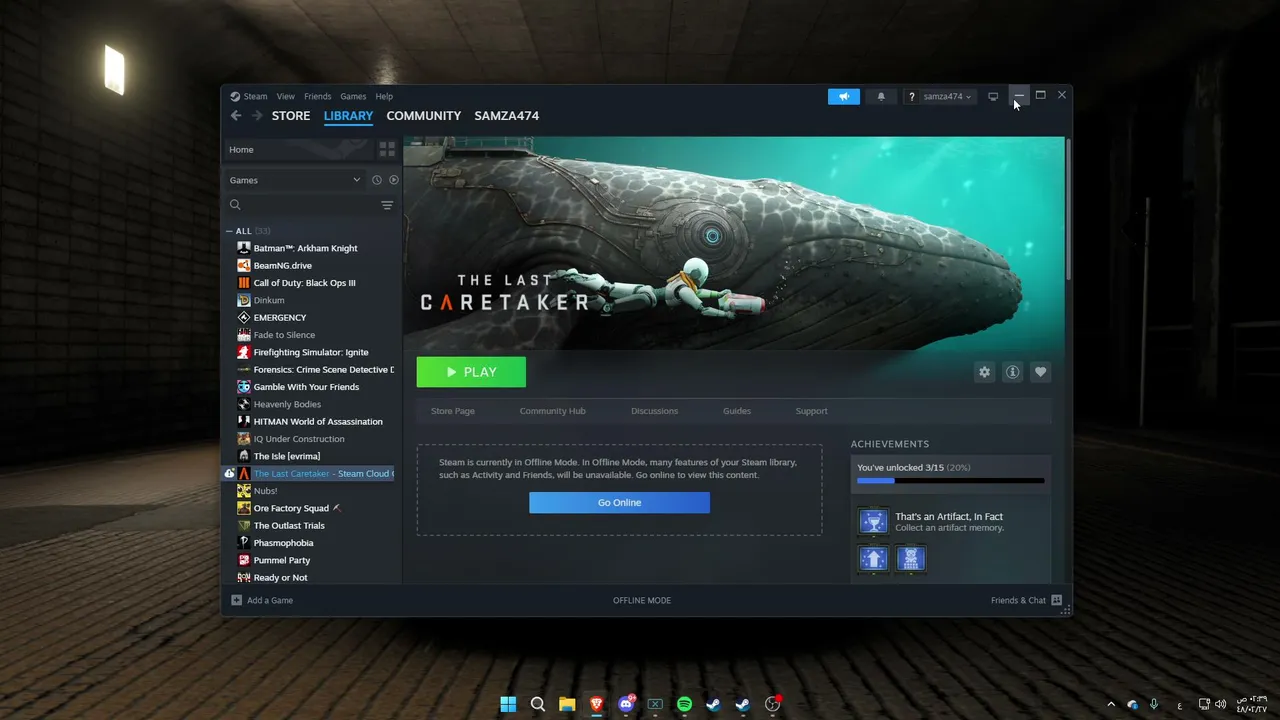Open Spotify from the taskbar
1280x720 pixels.
pyautogui.click(x=684, y=704)
